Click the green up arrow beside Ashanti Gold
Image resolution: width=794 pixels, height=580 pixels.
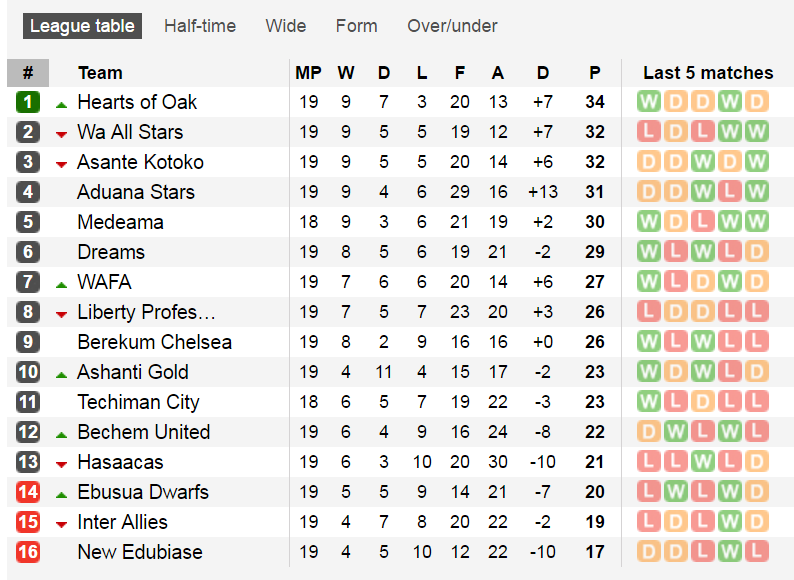click(61, 373)
